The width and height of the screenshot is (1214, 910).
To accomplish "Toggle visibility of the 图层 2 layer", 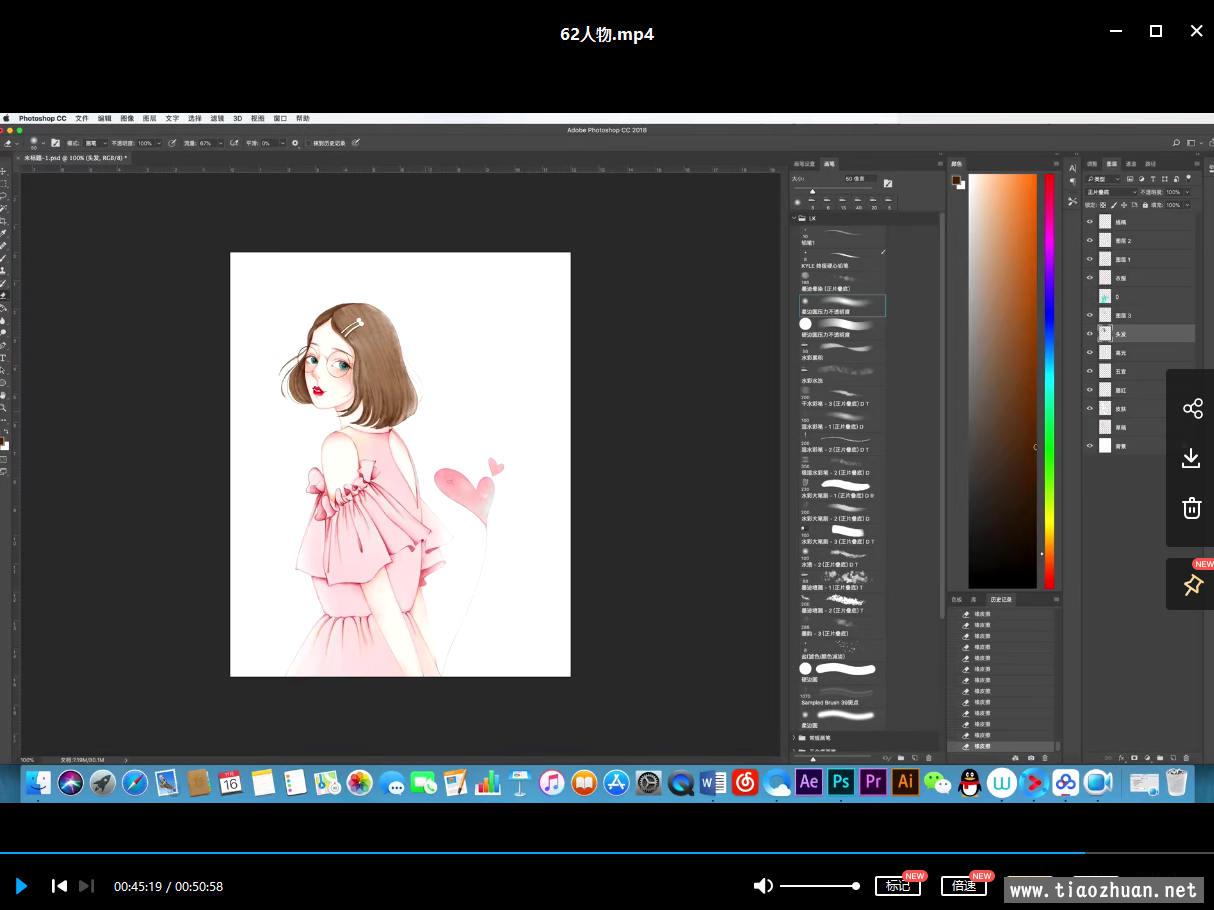I will [1090, 241].
